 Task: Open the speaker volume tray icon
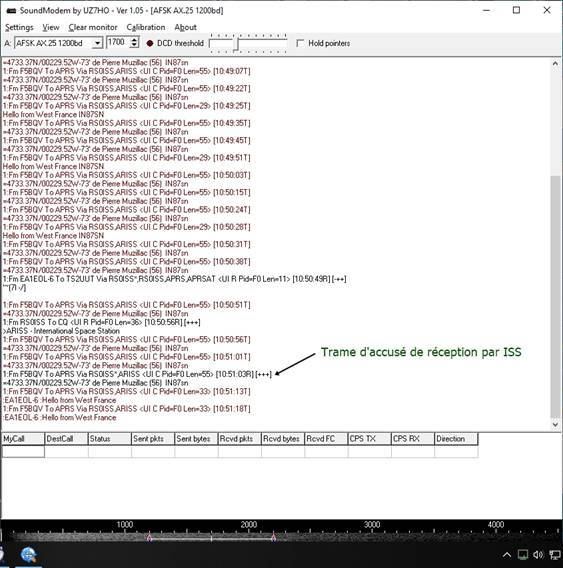538,555
